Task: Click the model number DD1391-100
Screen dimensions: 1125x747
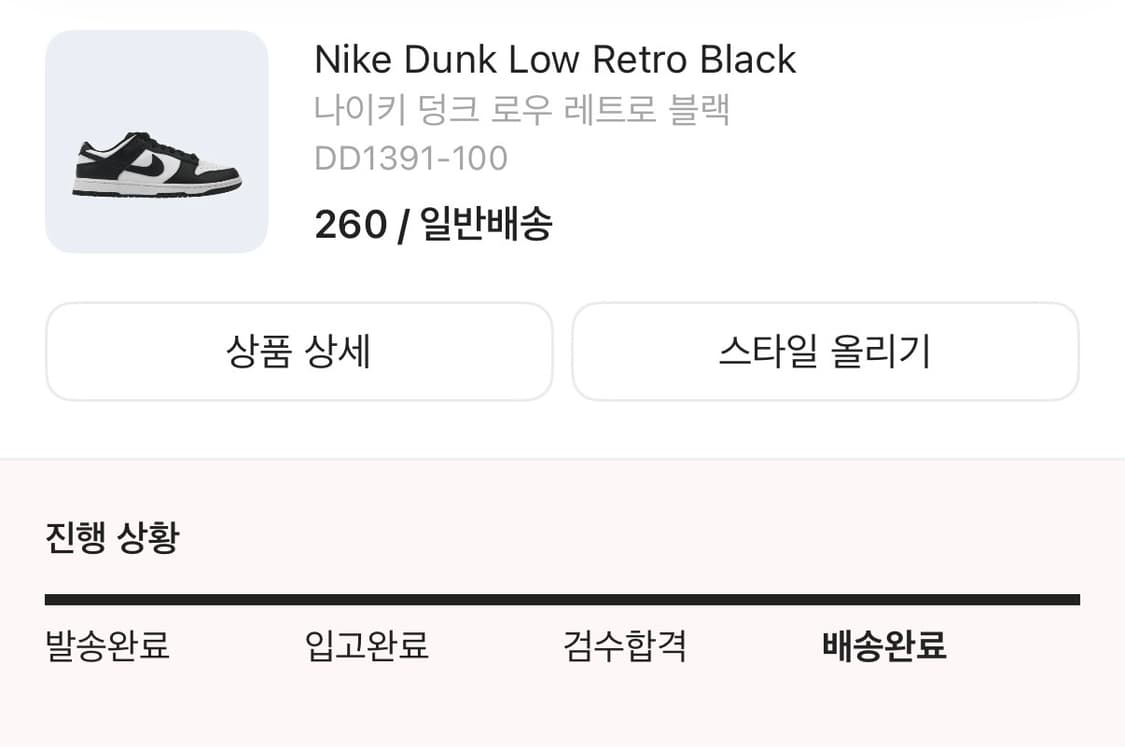Action: [x=410, y=158]
